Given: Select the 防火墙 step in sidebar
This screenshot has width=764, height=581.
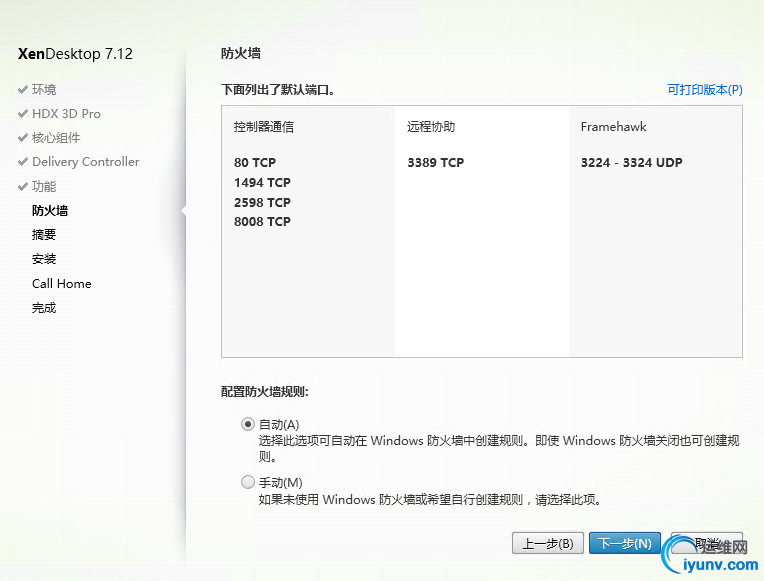Looking at the screenshot, I should pos(50,211).
